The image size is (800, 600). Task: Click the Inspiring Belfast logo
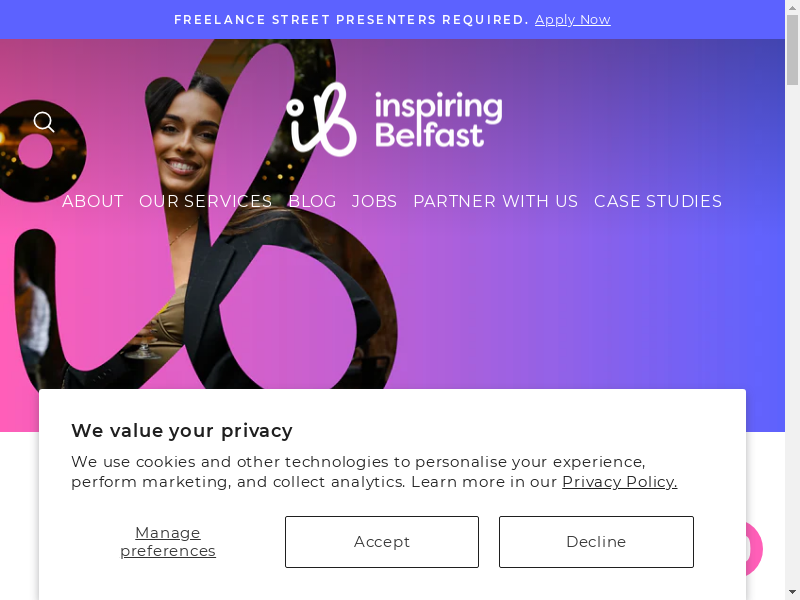click(x=394, y=119)
